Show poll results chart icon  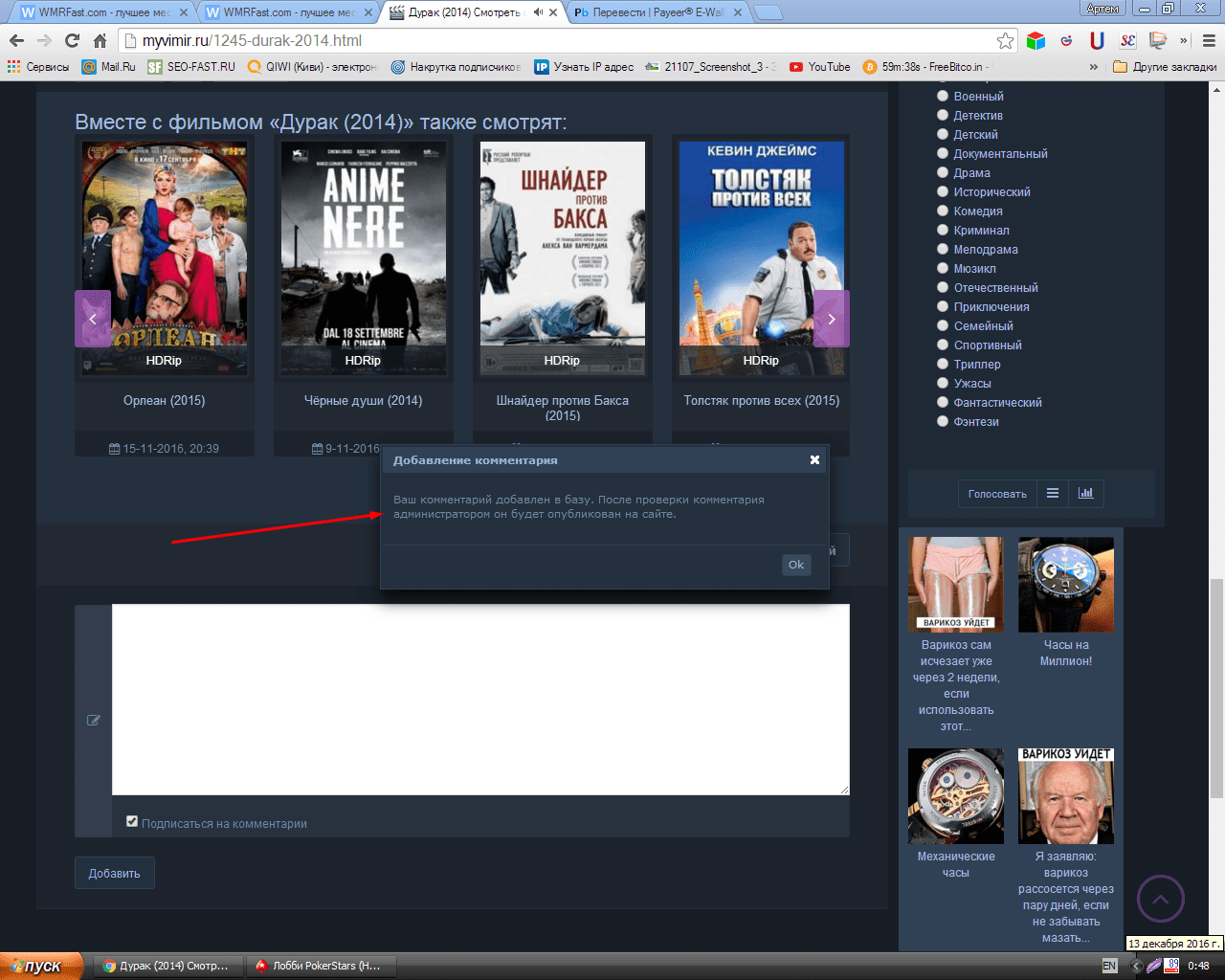1085,494
